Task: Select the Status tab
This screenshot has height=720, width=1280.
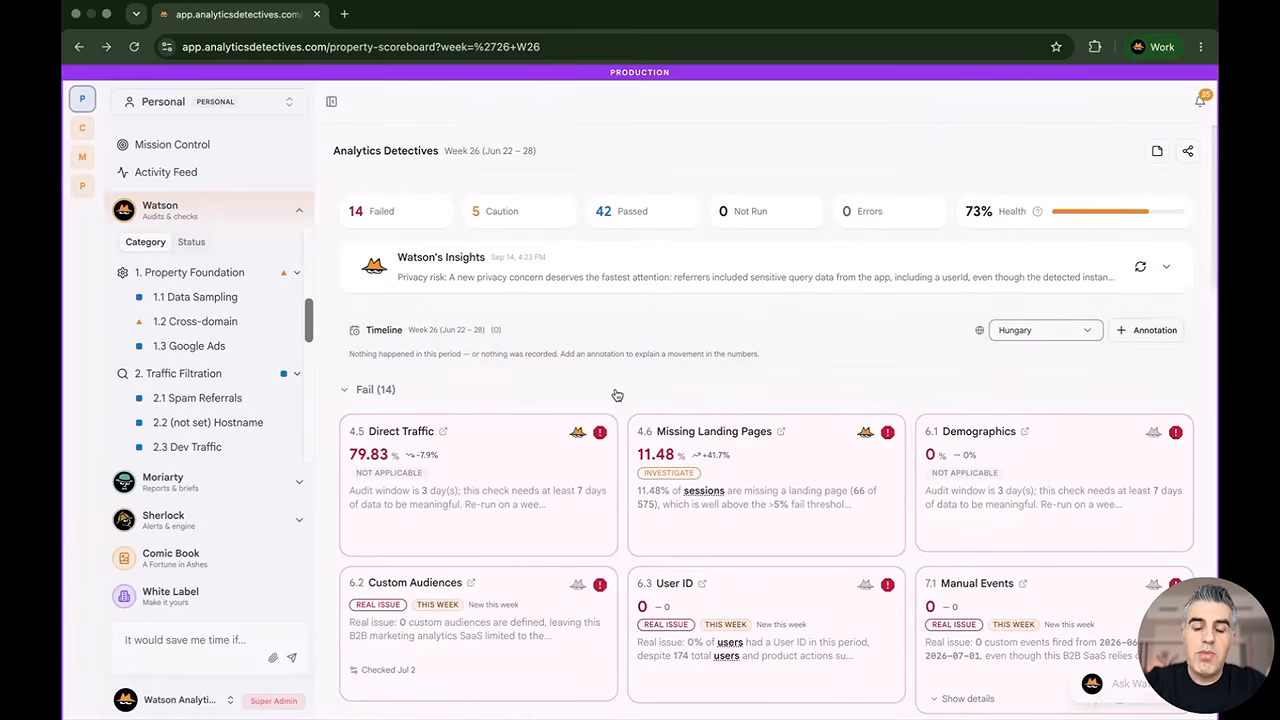Action: pyautogui.click(x=191, y=242)
